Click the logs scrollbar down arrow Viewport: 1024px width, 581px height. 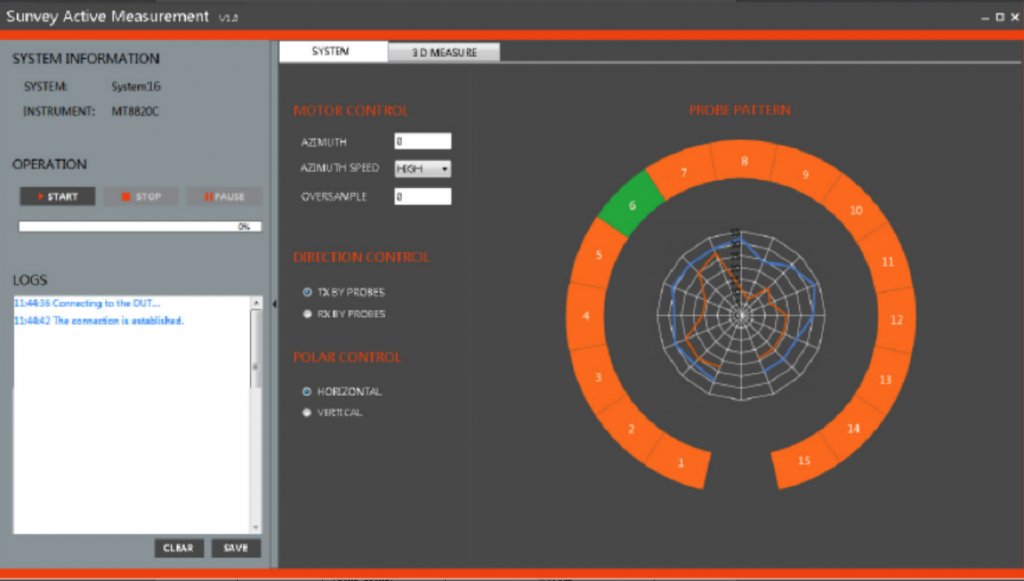click(x=256, y=527)
